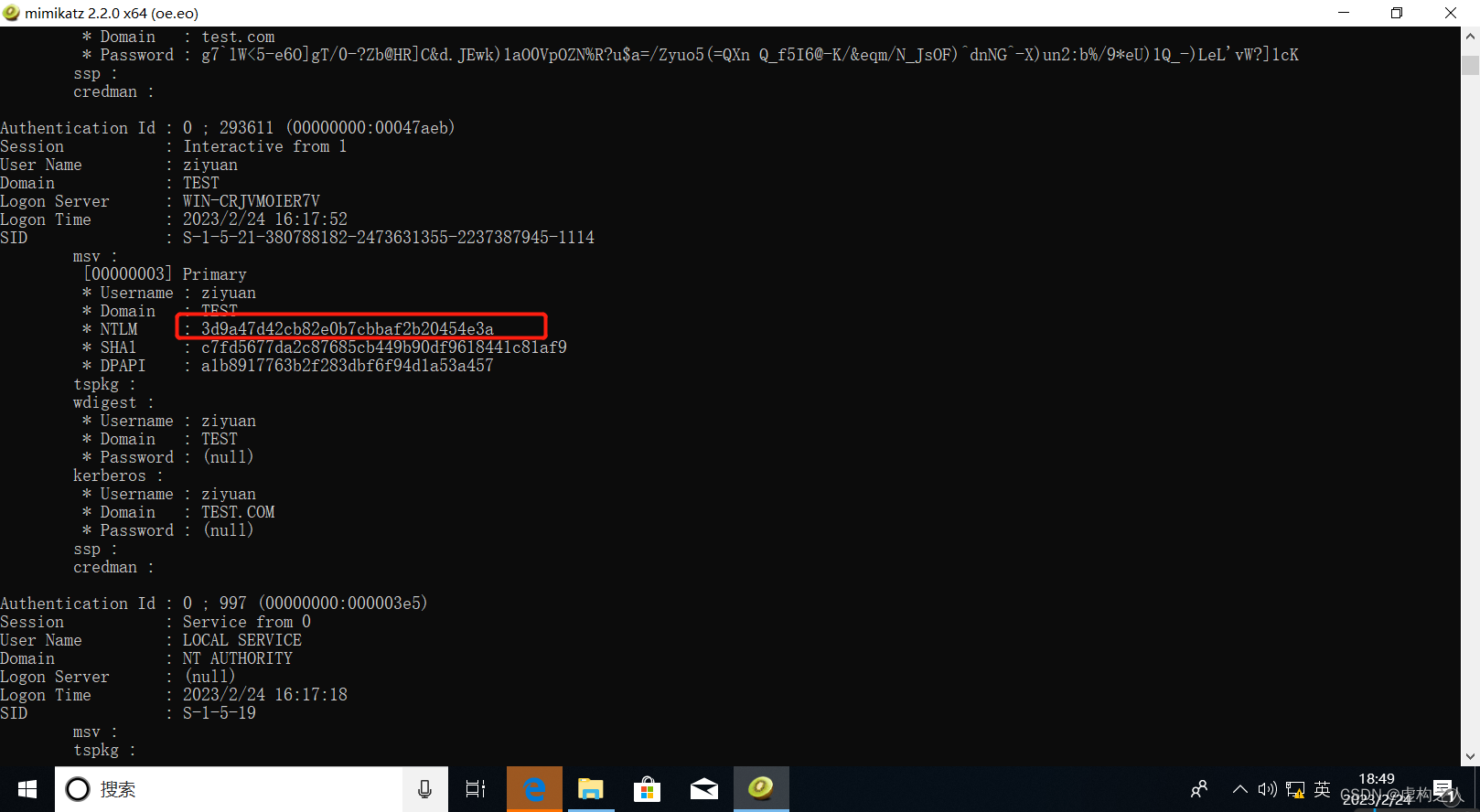Click 'NT AUTHORITY' domain text
Screen dimensions: 1480x812
(x=238, y=658)
